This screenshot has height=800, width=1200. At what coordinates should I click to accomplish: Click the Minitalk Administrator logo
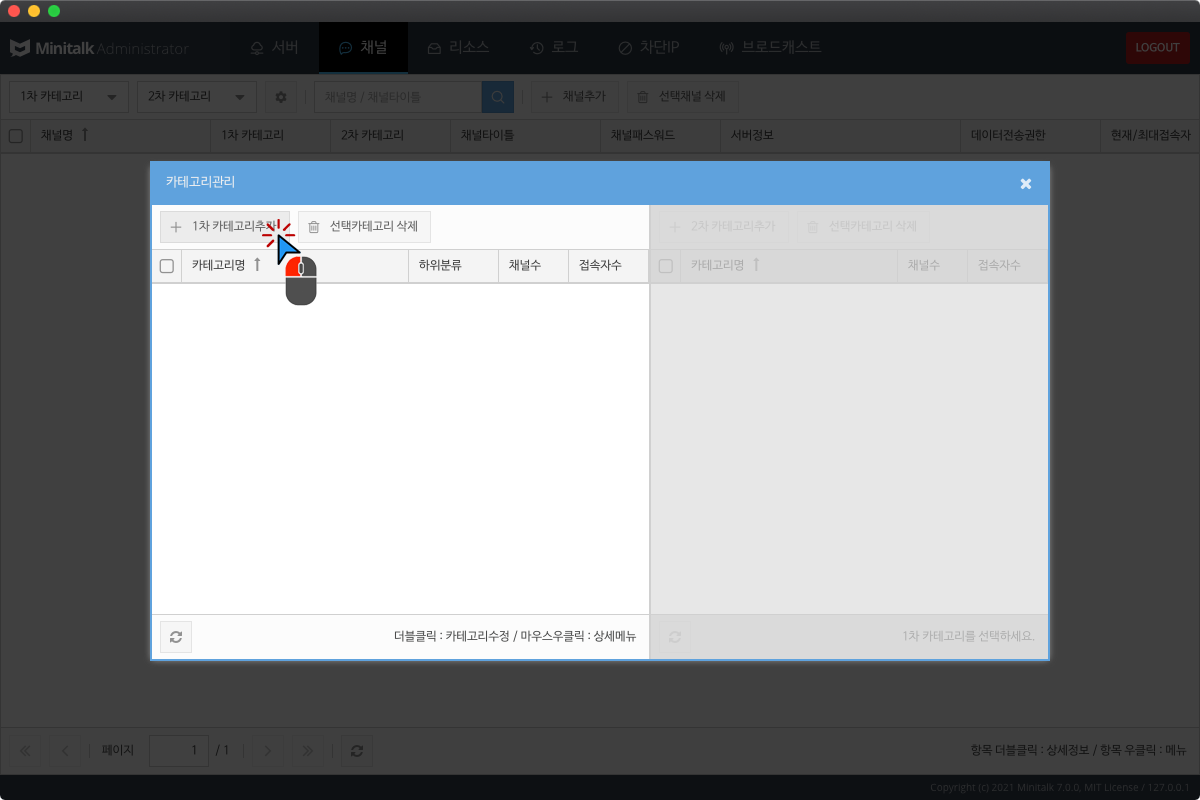coord(99,48)
